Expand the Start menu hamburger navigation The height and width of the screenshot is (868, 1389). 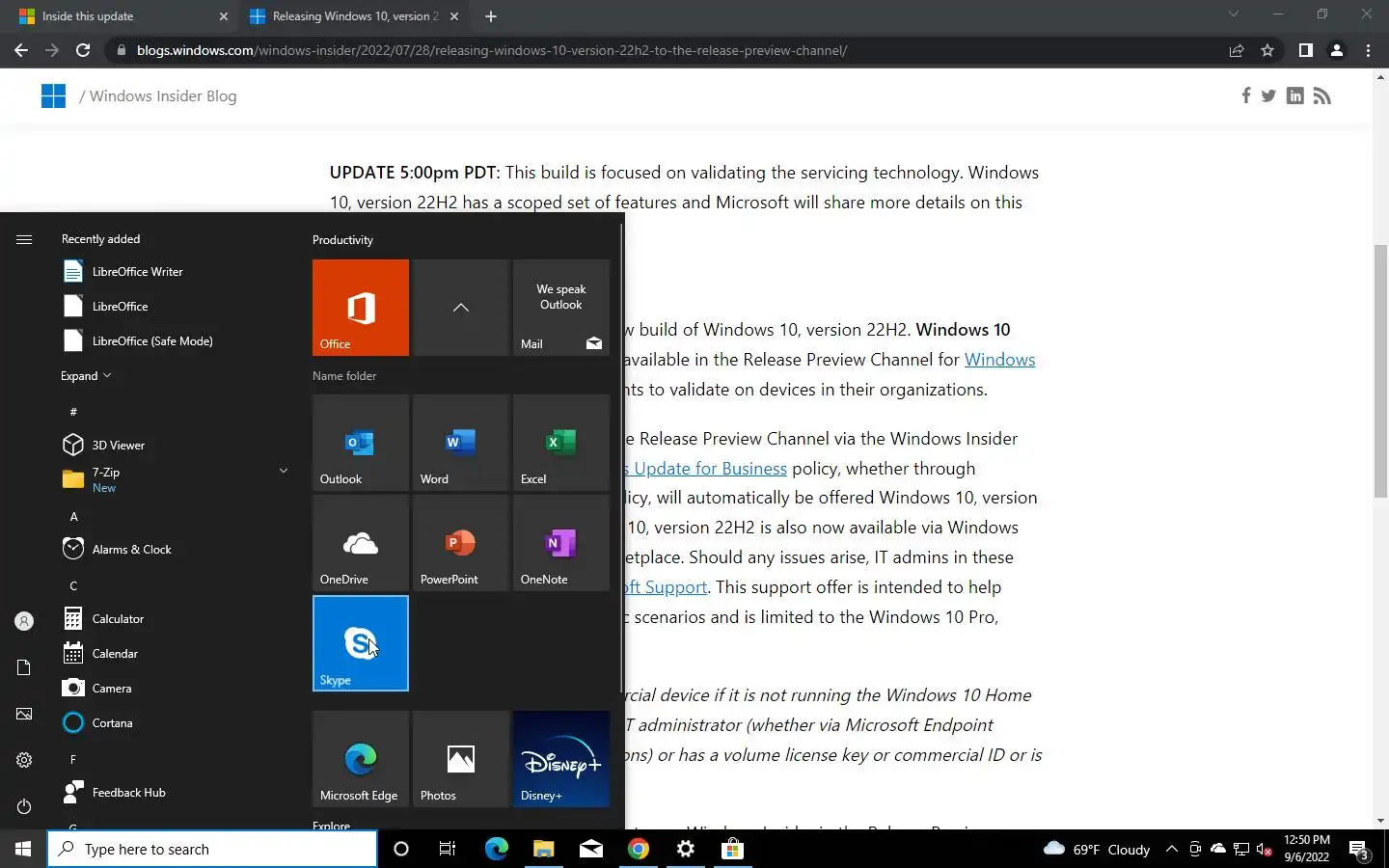click(x=24, y=239)
